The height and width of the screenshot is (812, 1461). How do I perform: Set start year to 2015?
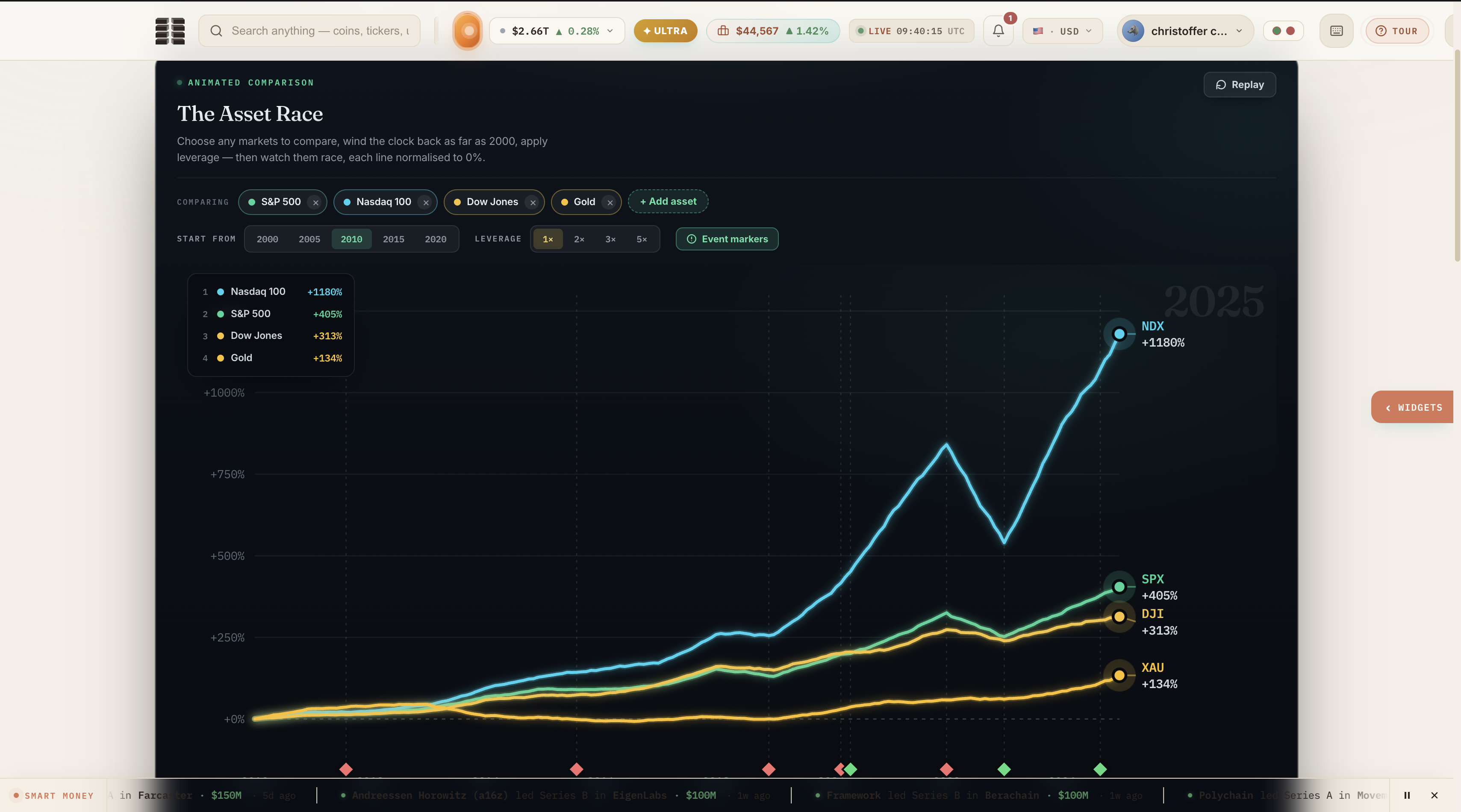pyautogui.click(x=394, y=239)
